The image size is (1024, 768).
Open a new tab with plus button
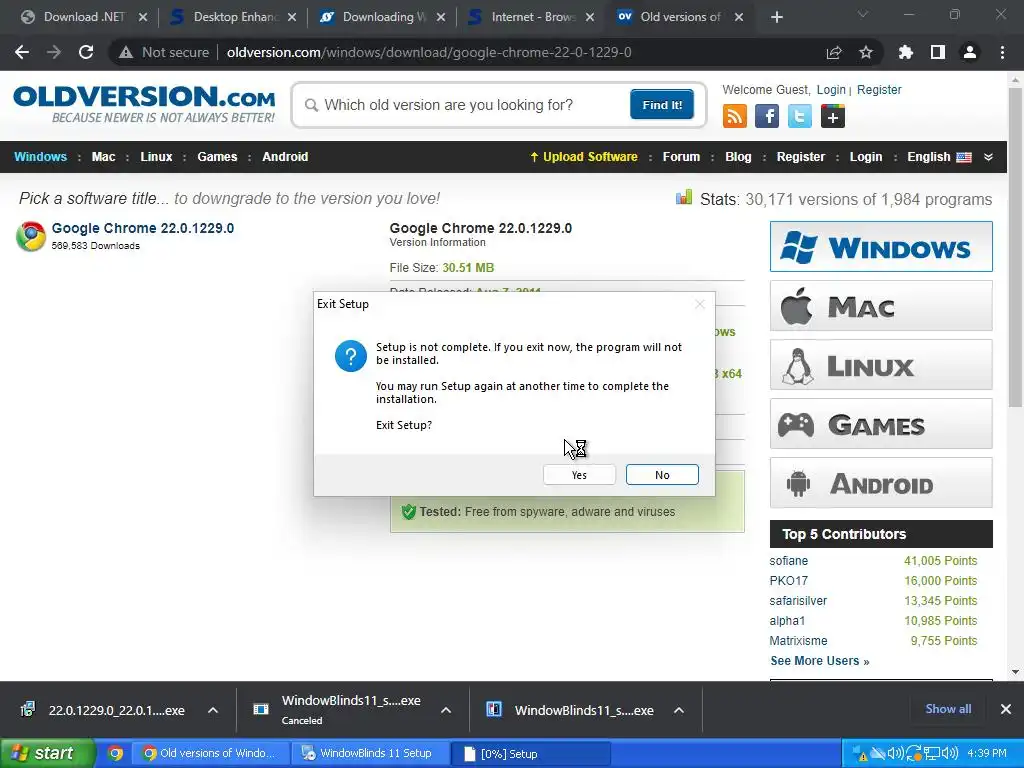point(776,17)
